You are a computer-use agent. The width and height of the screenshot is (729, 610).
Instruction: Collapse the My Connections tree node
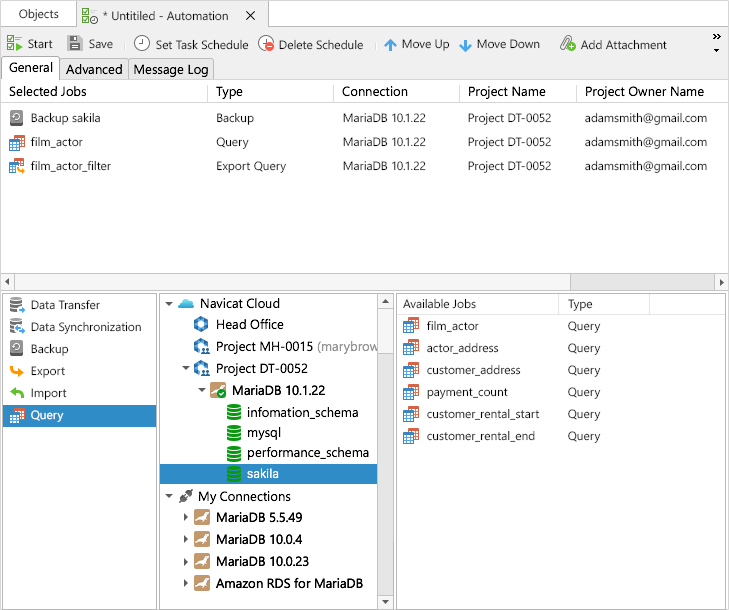click(x=169, y=496)
